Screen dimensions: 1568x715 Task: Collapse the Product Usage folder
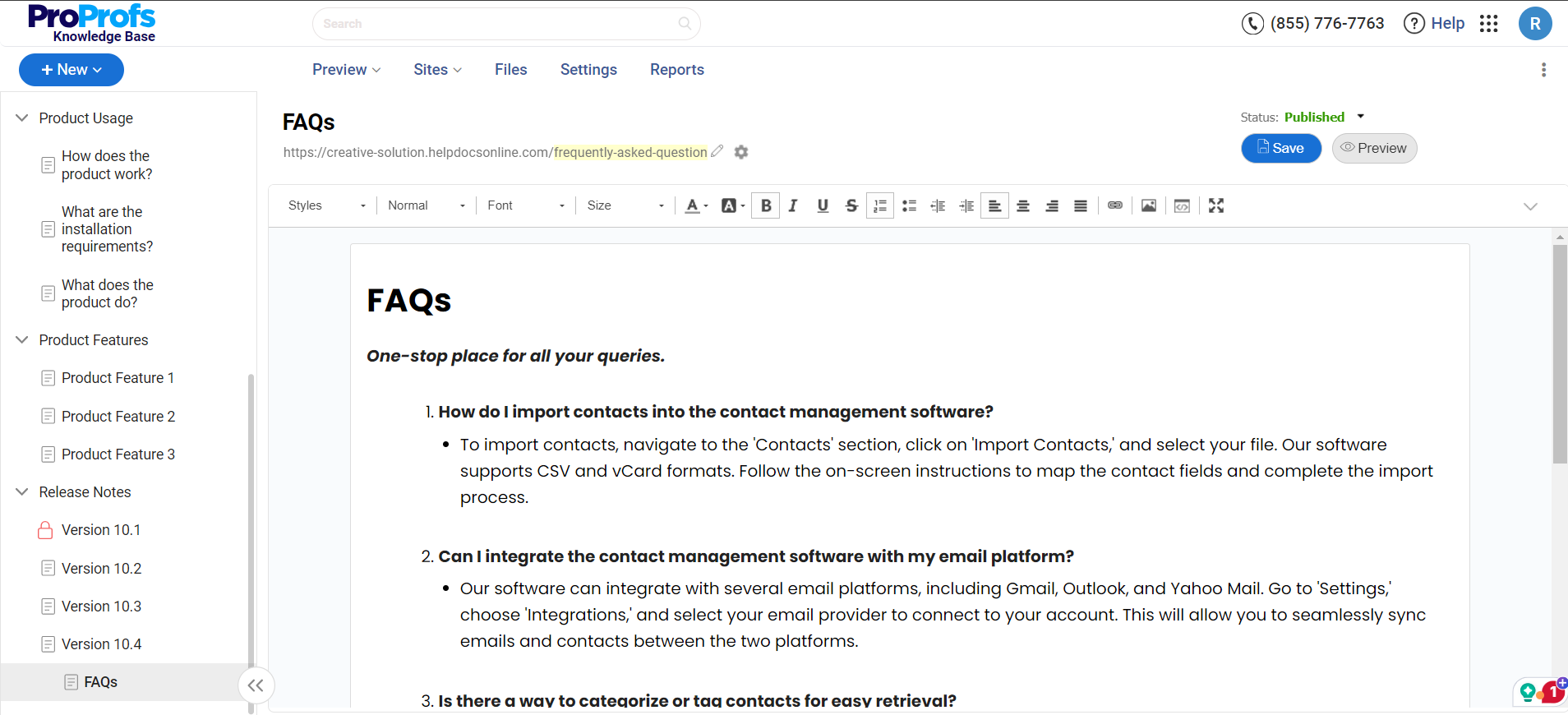coord(22,118)
